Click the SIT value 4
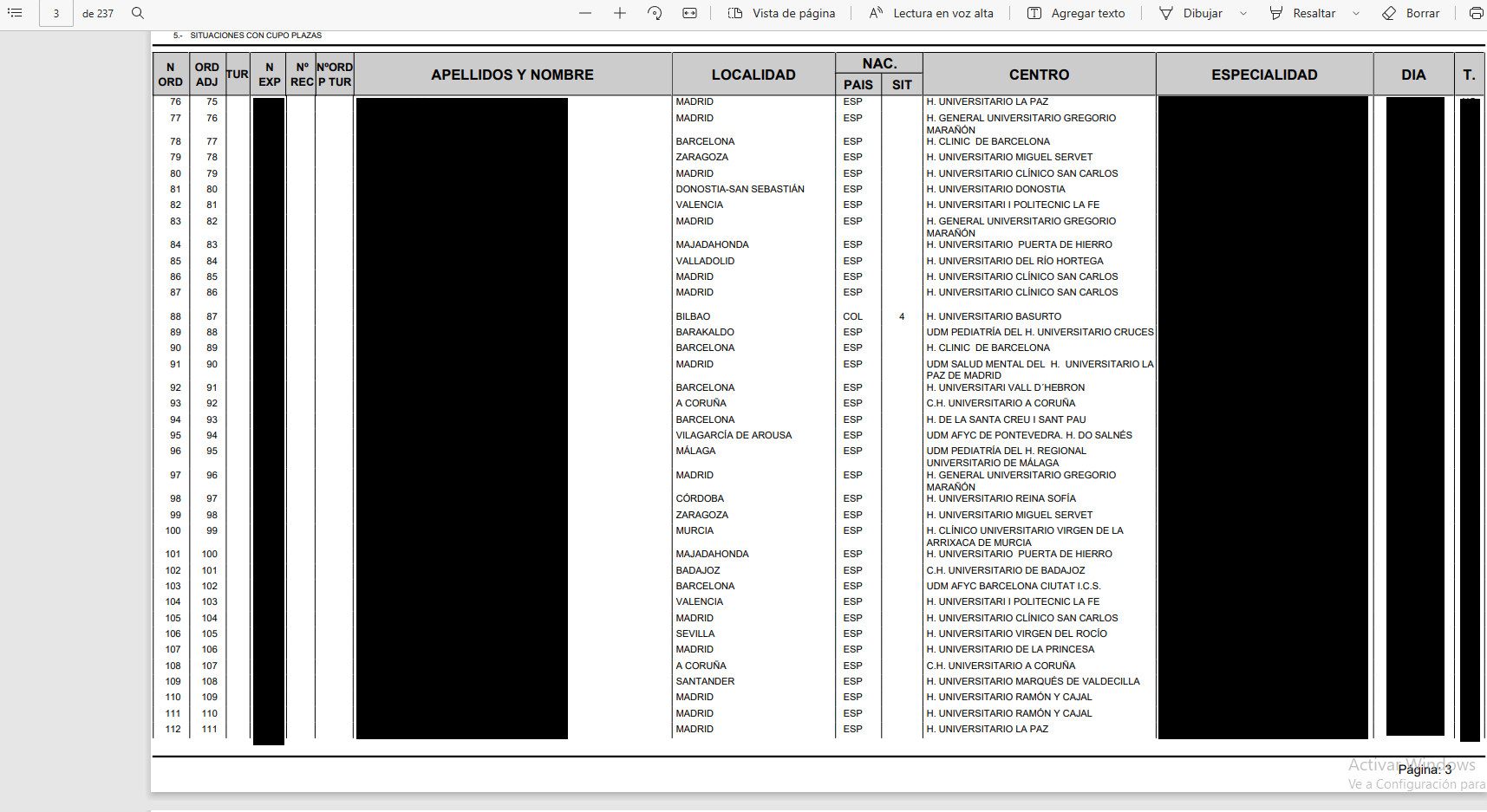 pyautogui.click(x=902, y=316)
